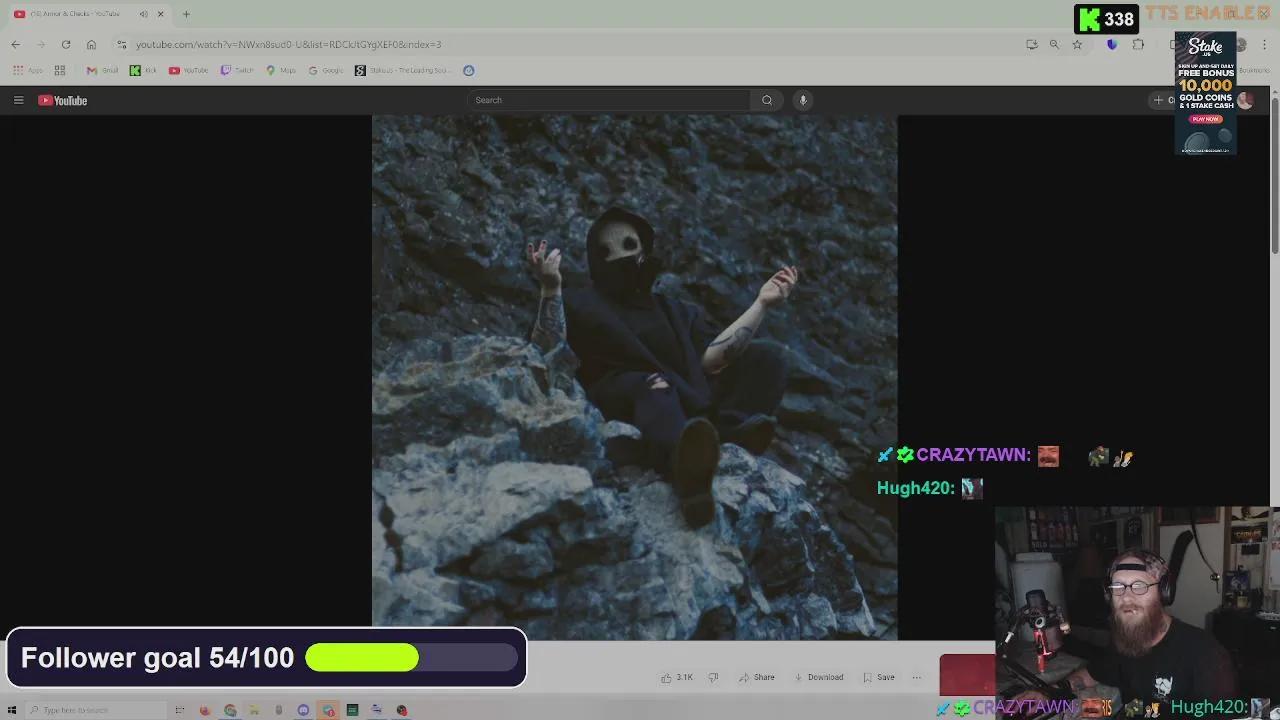The image size is (1280, 720).
Task: Like the video with the thumbs-up button
Action: [x=677, y=677]
